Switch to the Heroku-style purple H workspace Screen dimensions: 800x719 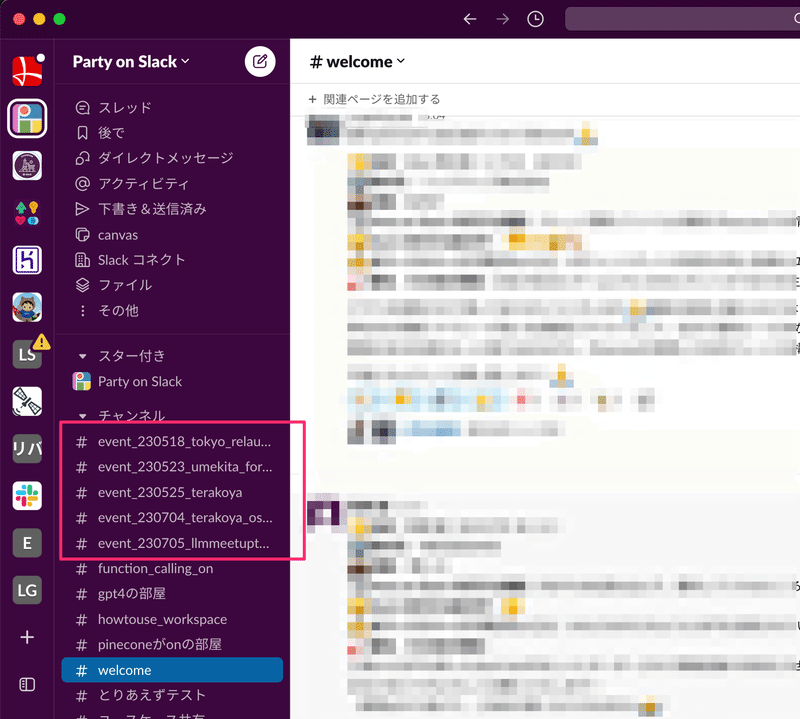point(27,260)
